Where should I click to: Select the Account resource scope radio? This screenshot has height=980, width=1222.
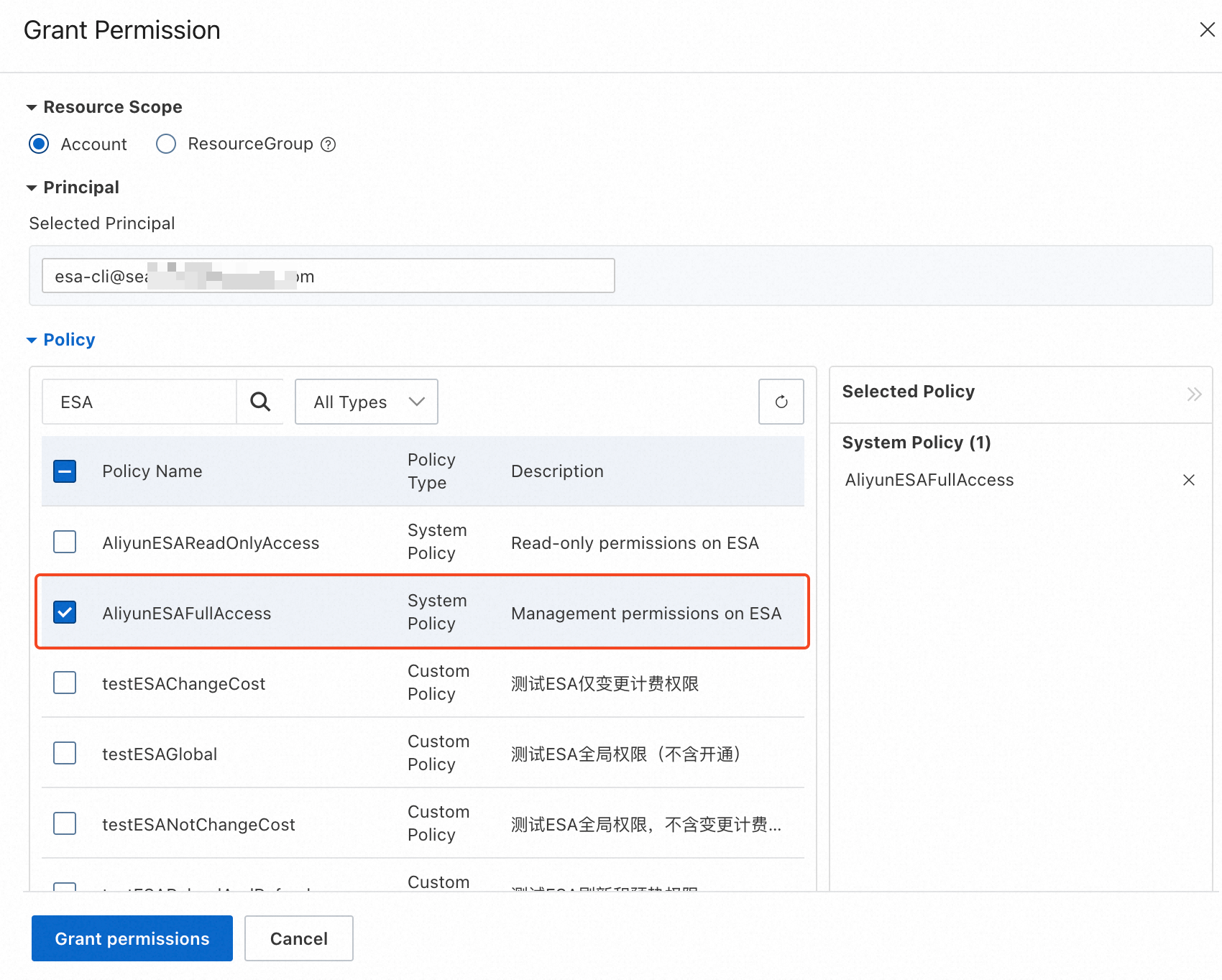point(40,144)
